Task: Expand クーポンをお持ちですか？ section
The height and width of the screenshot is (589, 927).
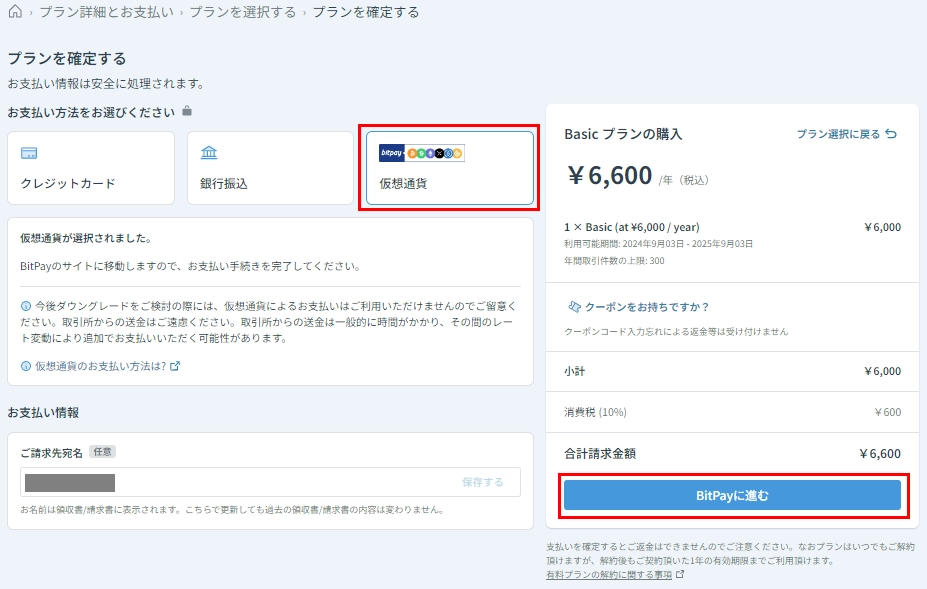Action: coord(646,307)
